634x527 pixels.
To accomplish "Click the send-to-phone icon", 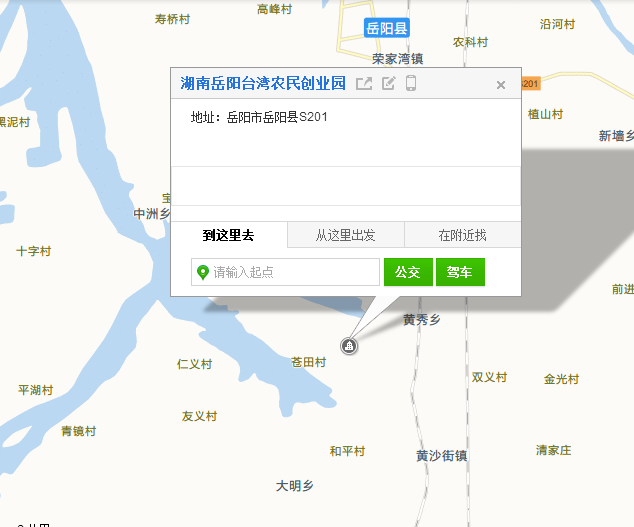I will click(411, 84).
